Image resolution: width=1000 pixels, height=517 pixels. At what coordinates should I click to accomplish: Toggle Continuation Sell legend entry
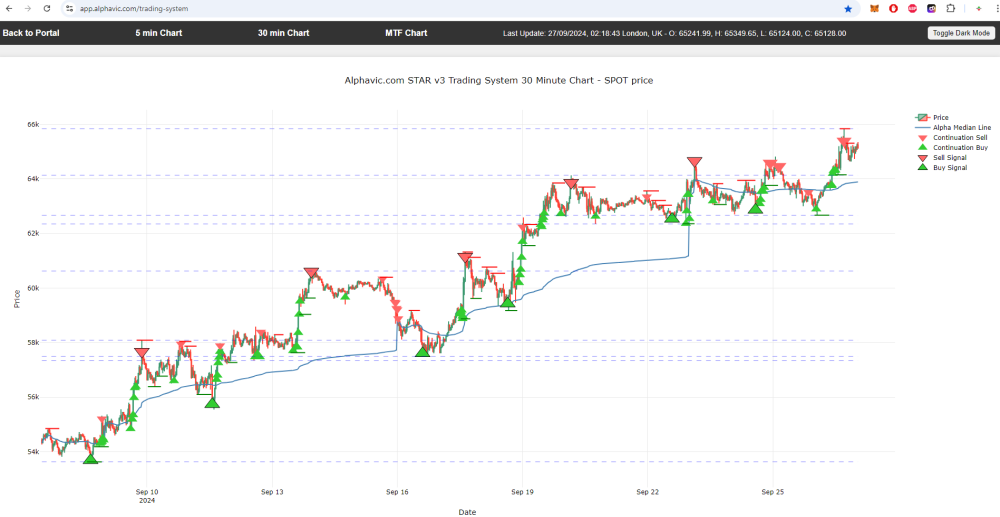(959, 138)
